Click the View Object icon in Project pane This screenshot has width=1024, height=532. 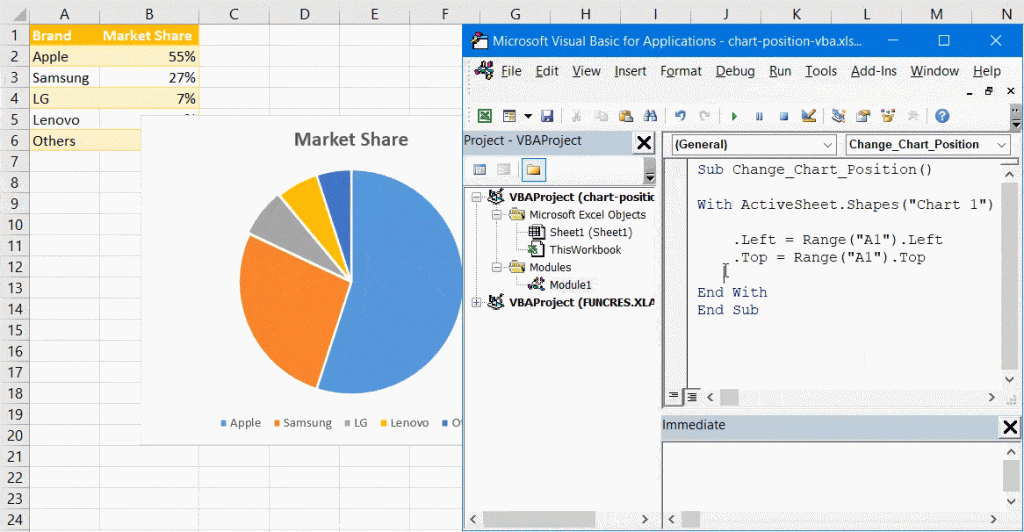point(504,170)
